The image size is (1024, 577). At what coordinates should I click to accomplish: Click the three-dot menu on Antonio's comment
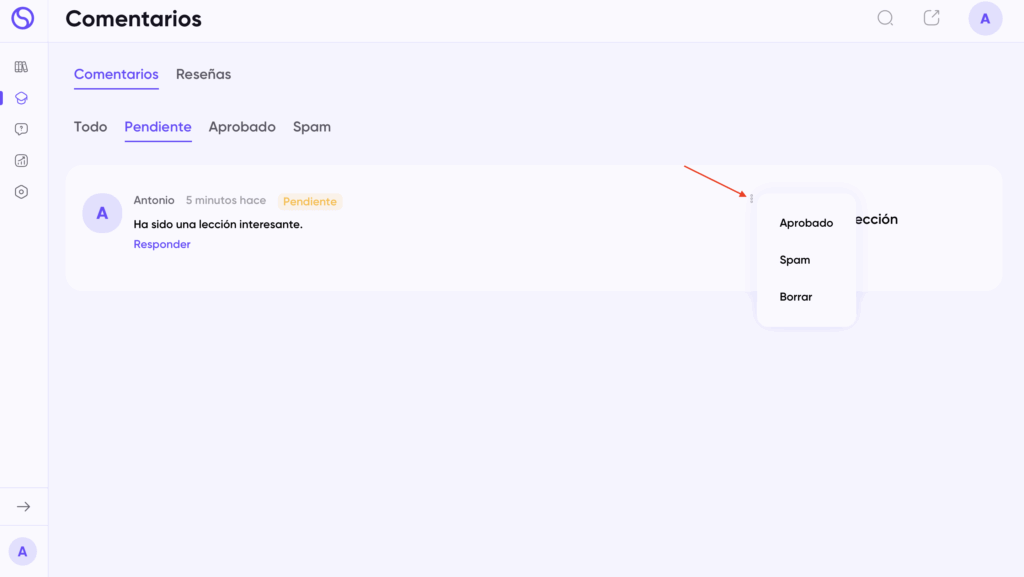752,199
